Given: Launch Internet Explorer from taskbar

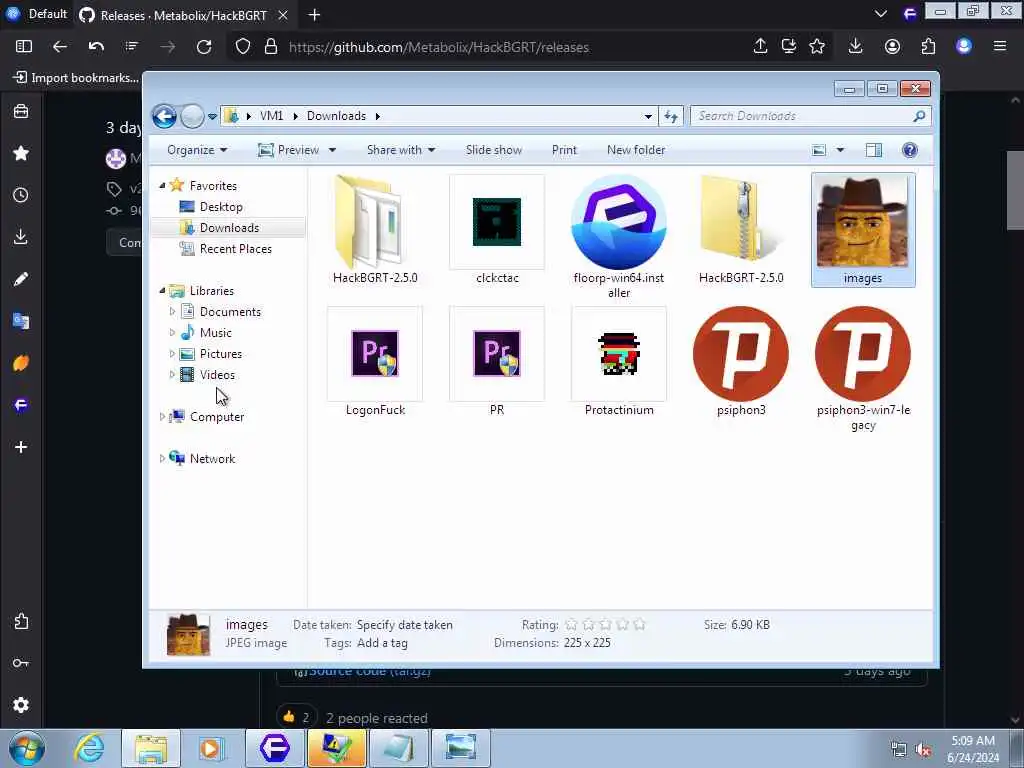Looking at the screenshot, I should point(89,748).
